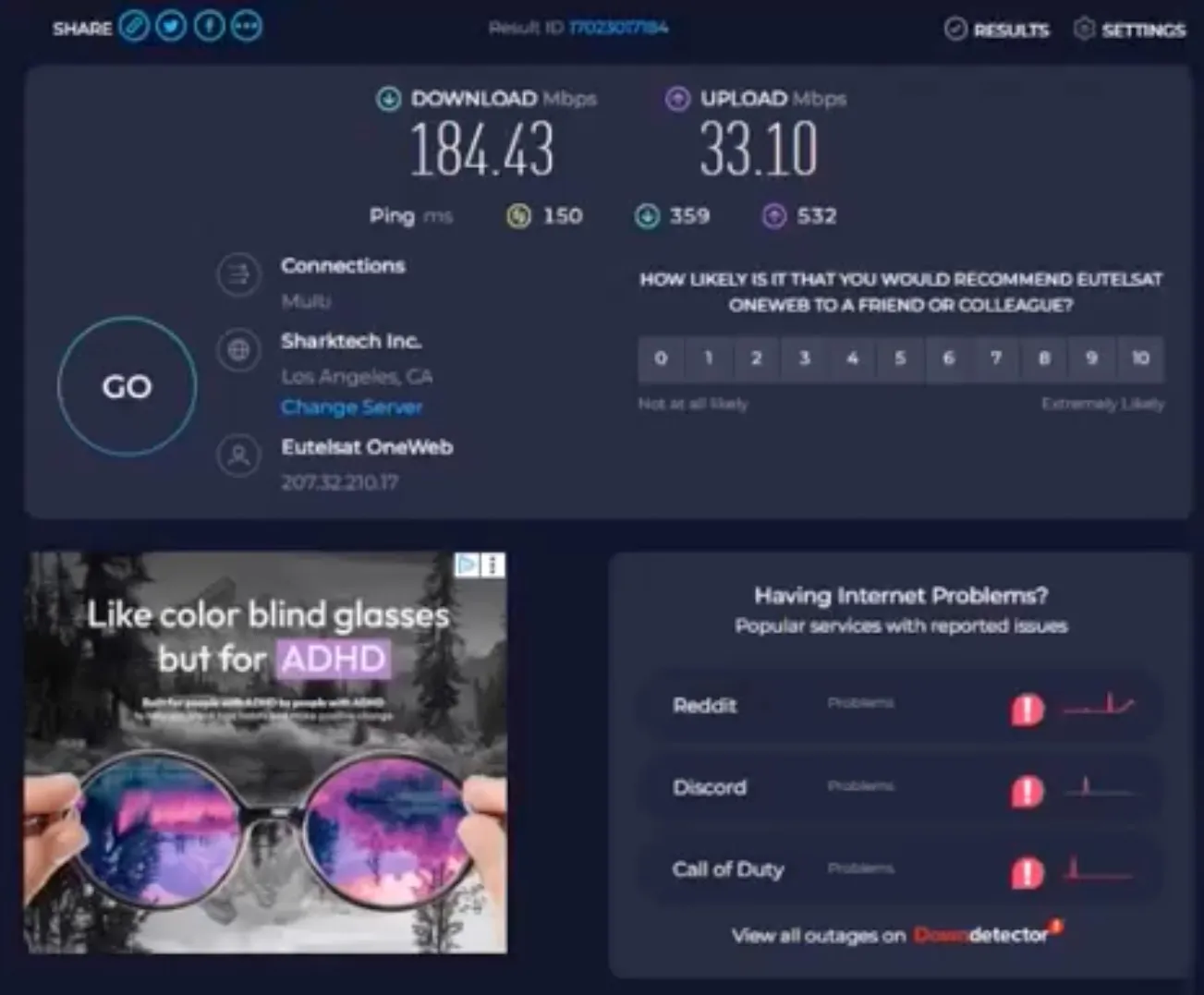Share result via Twitter icon
The image size is (1204, 995).
tap(171, 27)
